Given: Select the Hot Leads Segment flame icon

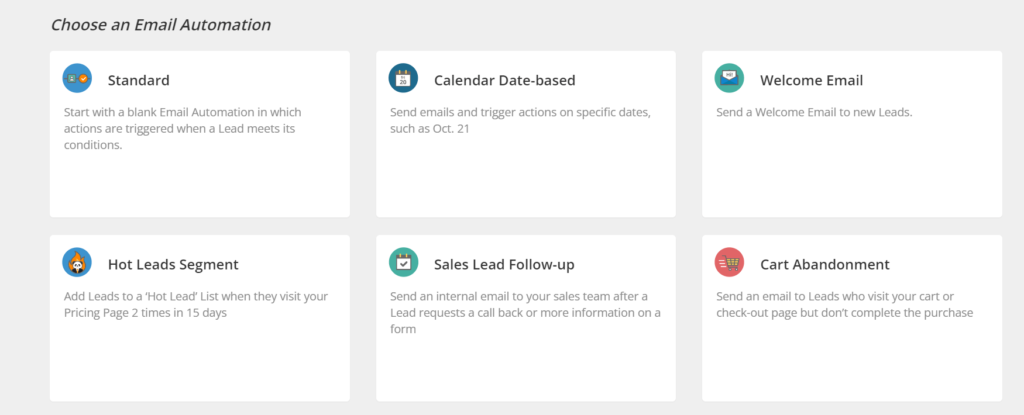Looking at the screenshot, I should (x=77, y=262).
